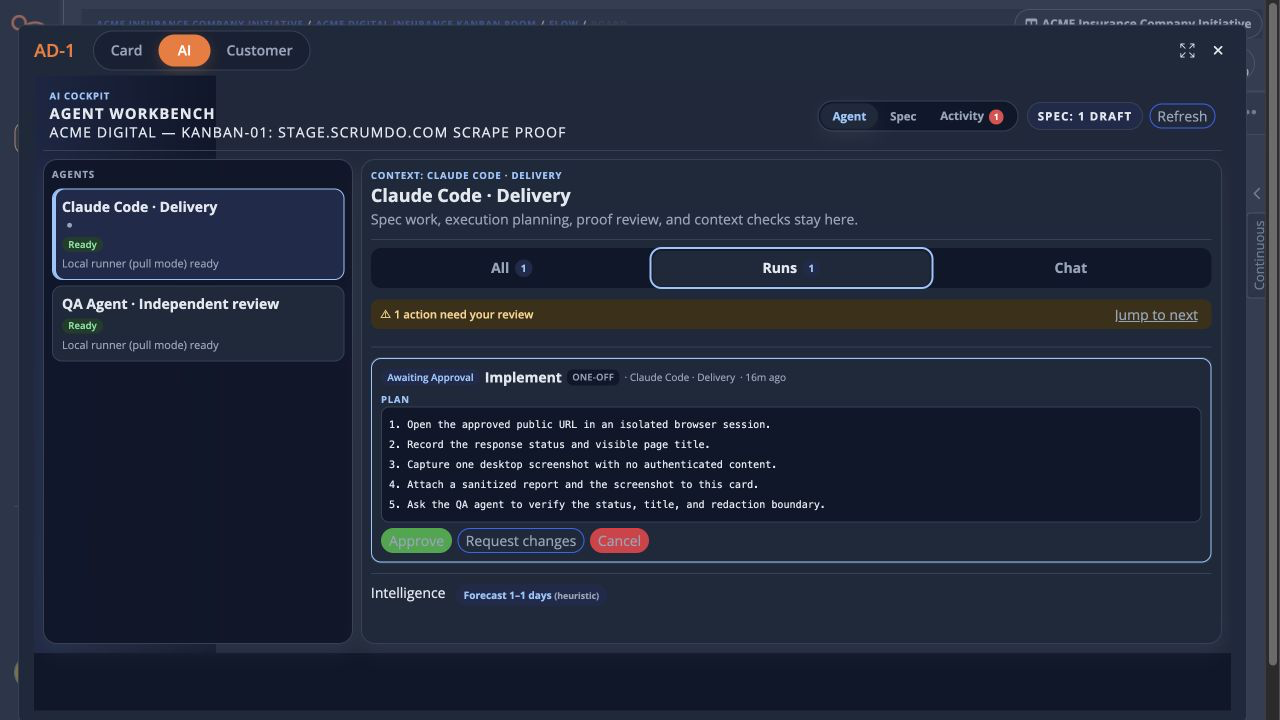The height and width of the screenshot is (720, 1280).
Task: Select the Claude Code · Delivery agent
Action: (x=198, y=234)
